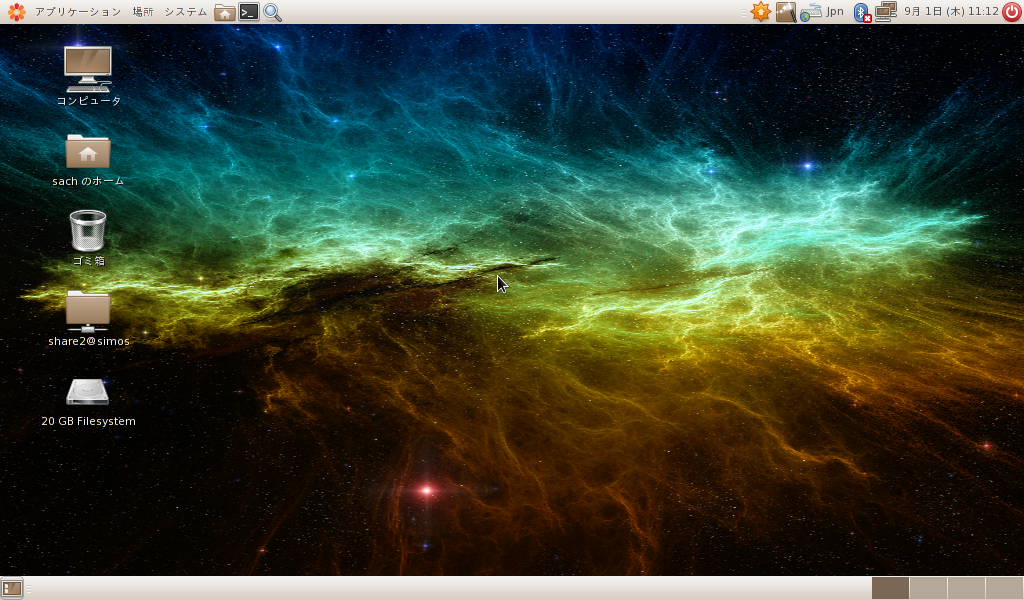Image resolution: width=1024 pixels, height=600 pixels.
Task: Open the アプリケーション menu
Action: (77, 12)
